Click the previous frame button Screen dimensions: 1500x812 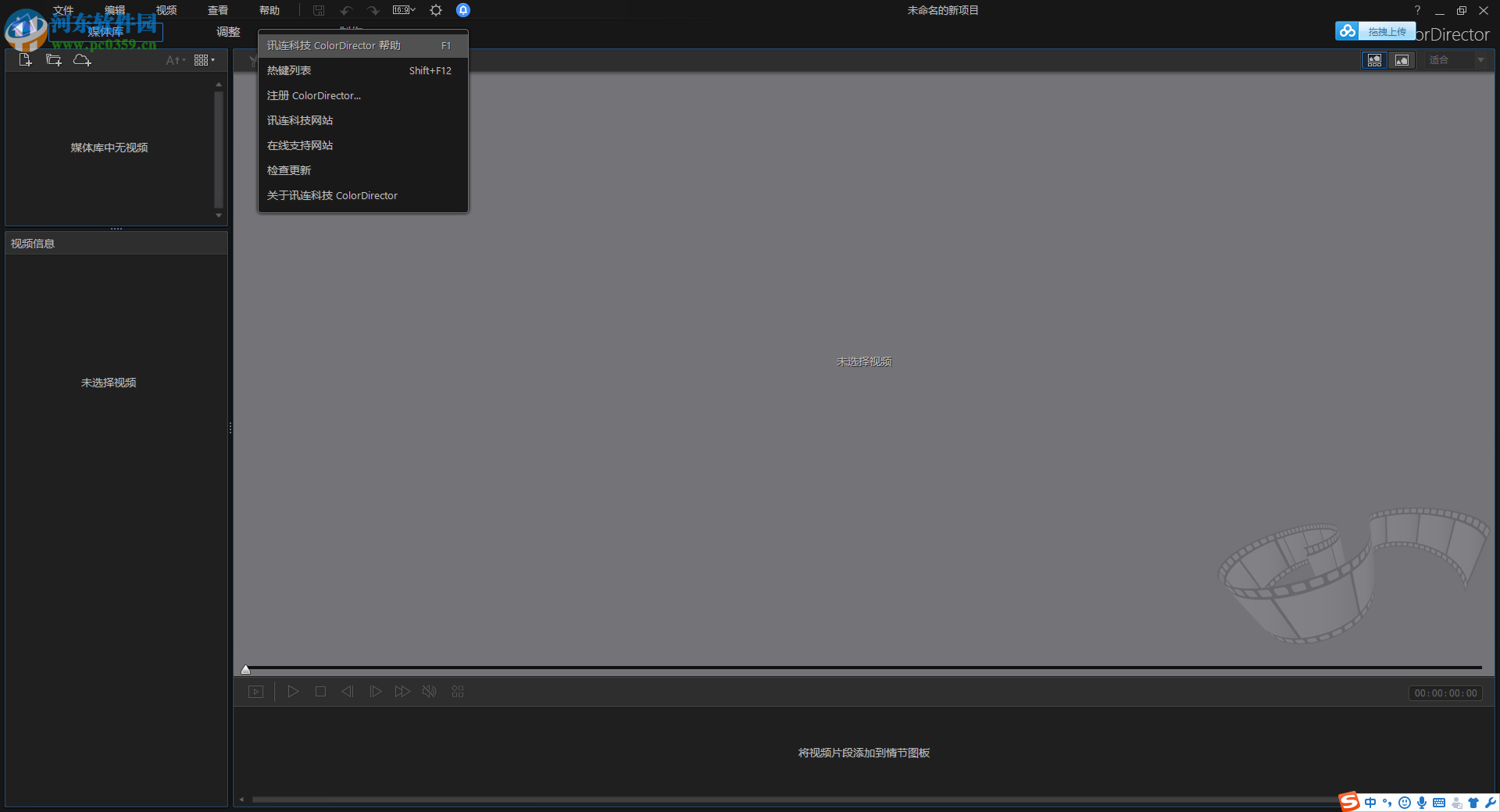coord(348,692)
